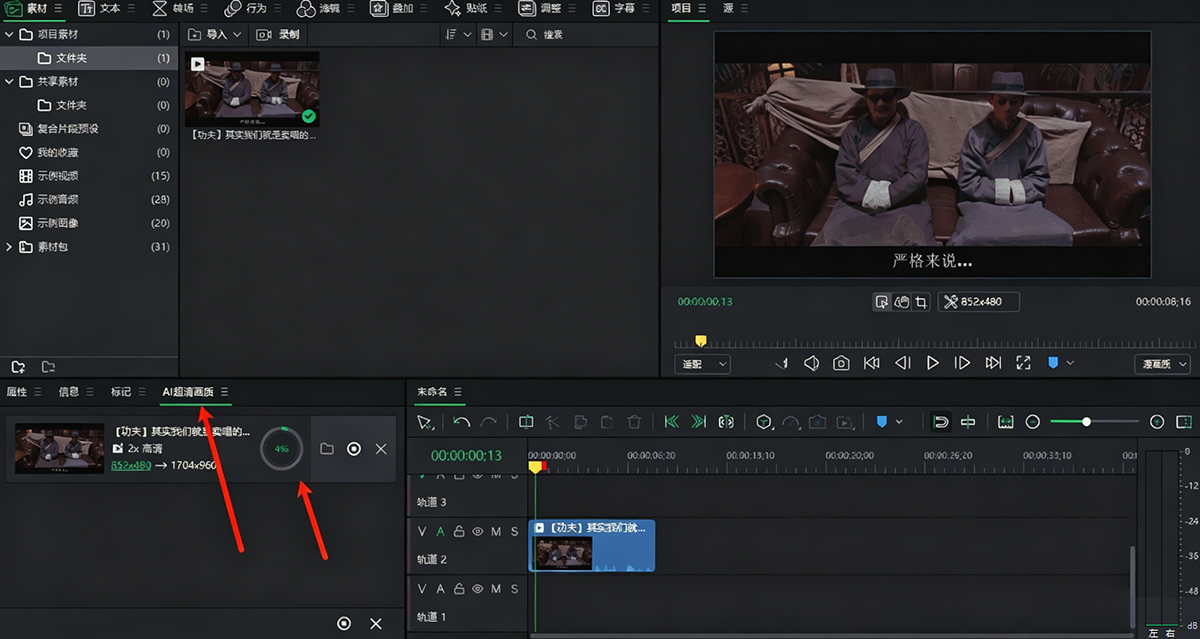
Task: Open the 贴纸 stickers tab
Action: 466,8
